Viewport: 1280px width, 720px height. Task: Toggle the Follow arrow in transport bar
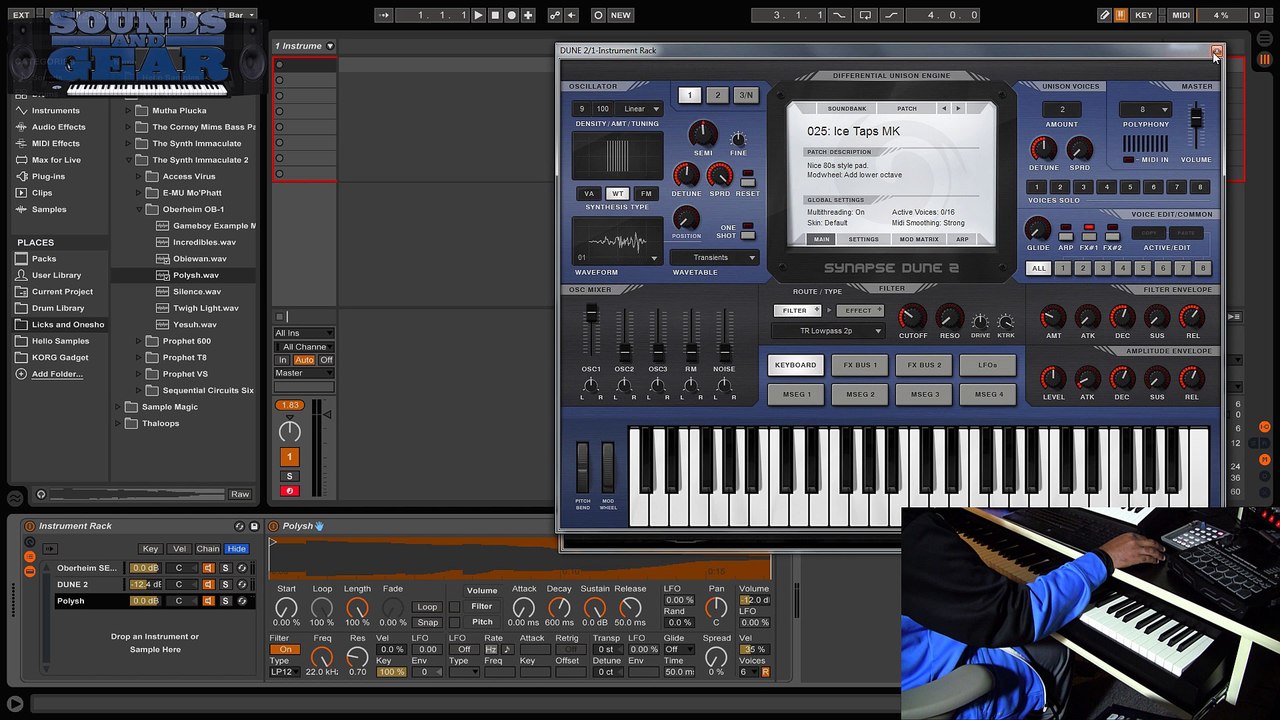point(384,15)
